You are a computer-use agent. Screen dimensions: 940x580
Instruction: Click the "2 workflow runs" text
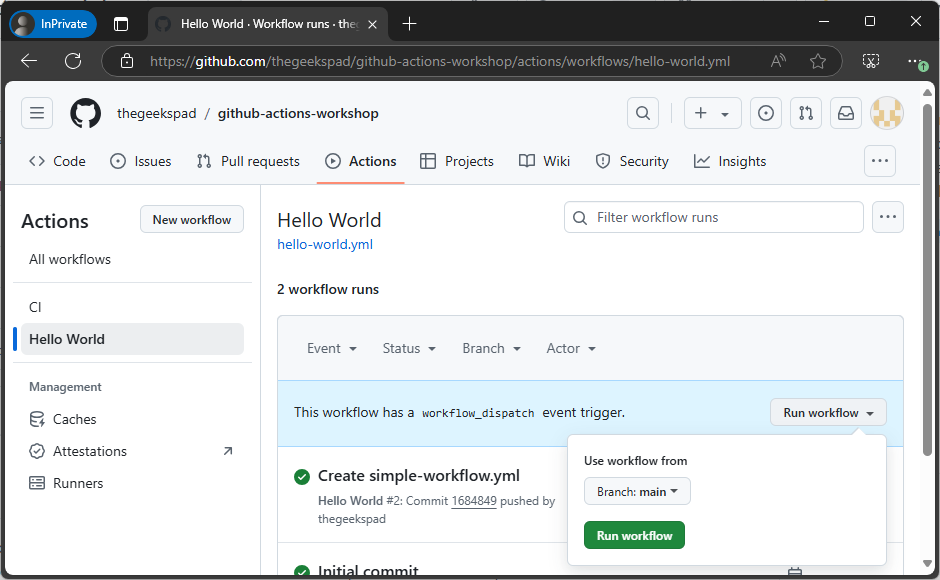[x=328, y=289]
